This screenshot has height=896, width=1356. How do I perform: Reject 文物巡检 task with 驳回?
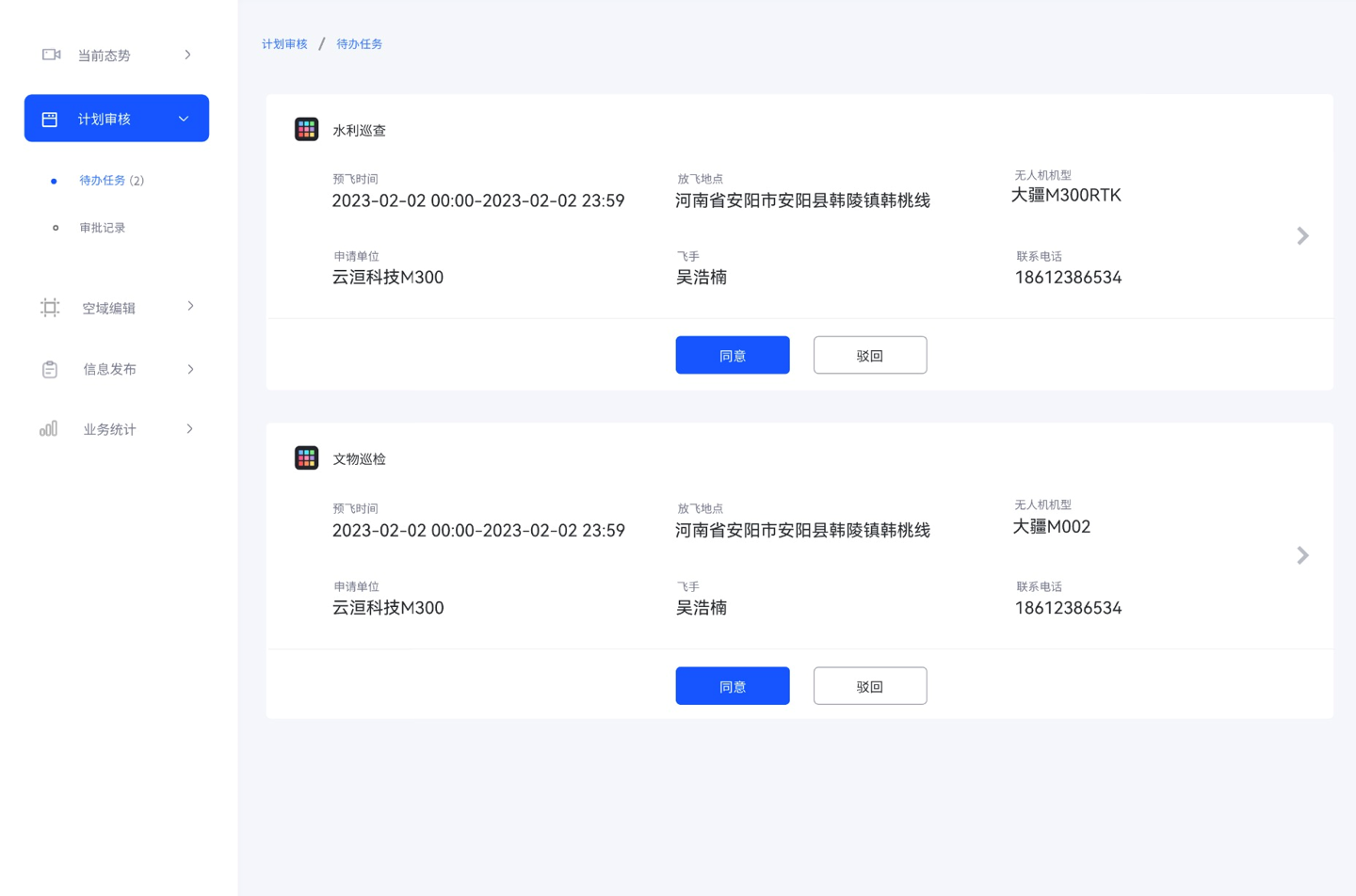(869, 686)
